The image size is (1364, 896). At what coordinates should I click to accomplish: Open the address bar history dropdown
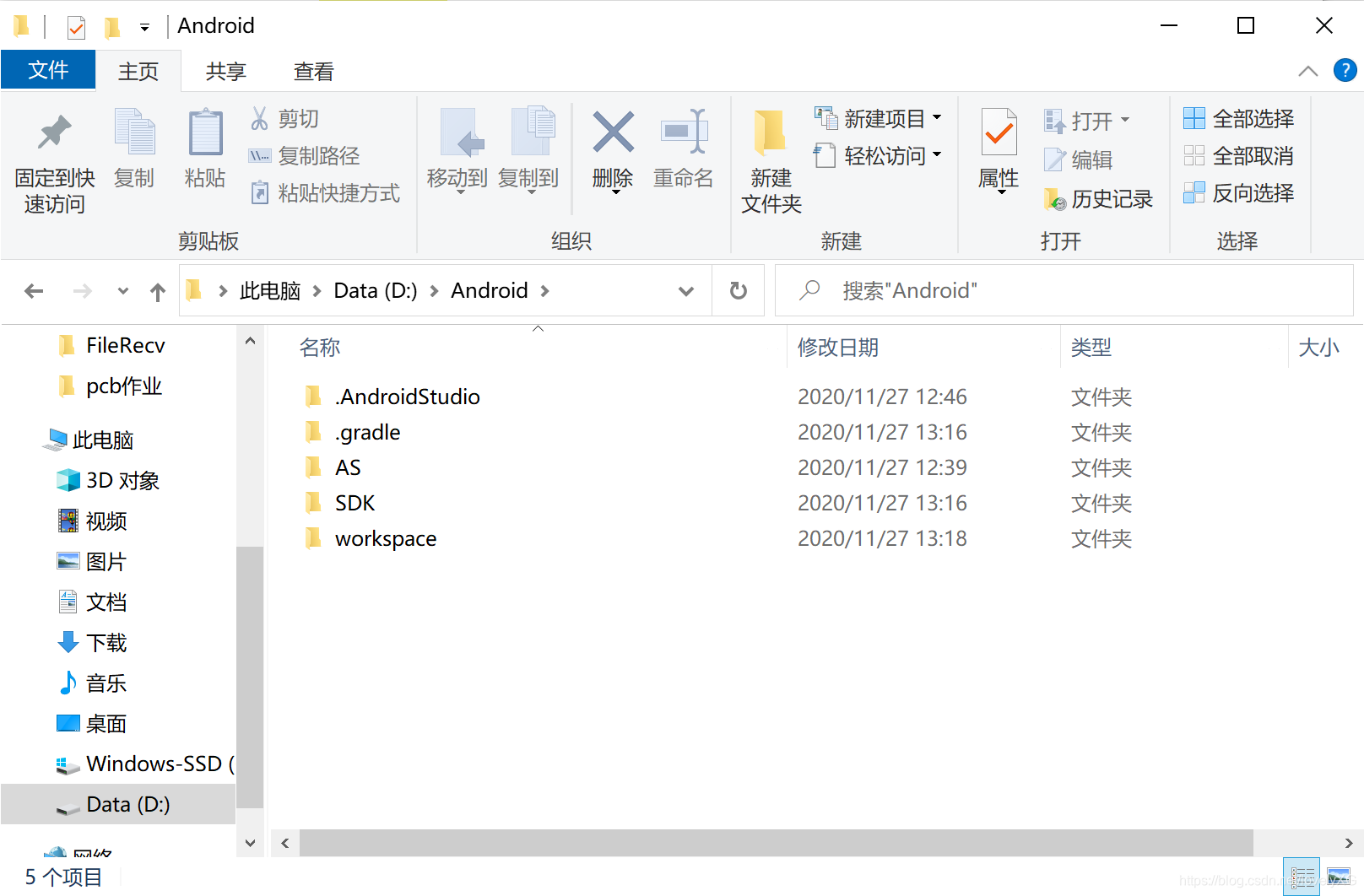686,292
